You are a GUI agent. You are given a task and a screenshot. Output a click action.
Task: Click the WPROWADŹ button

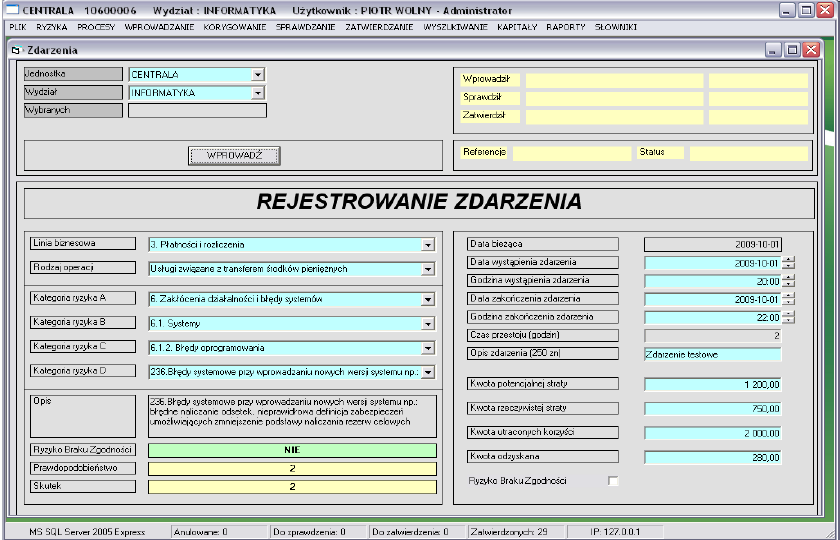pos(234,156)
